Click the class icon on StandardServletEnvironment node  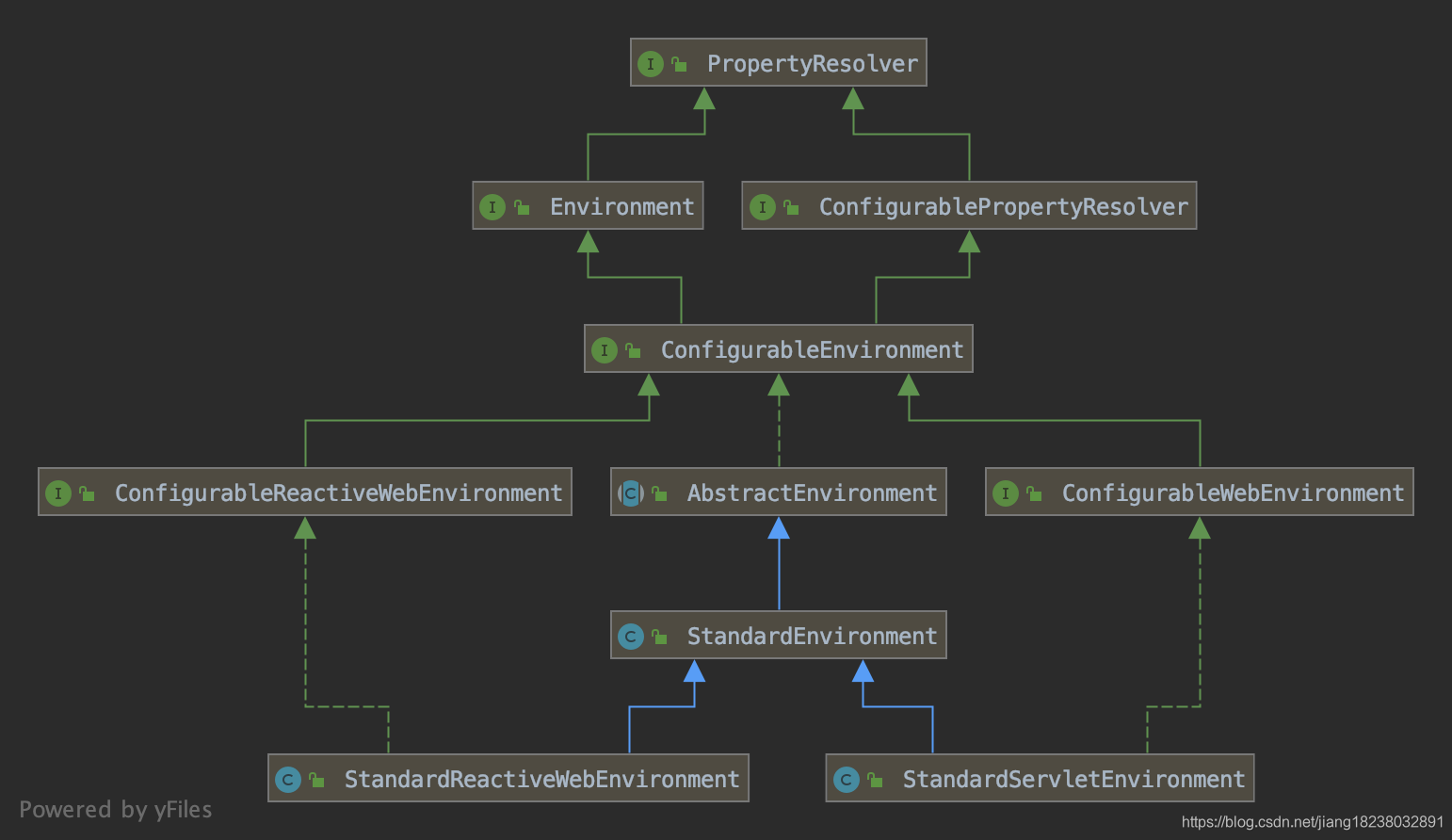click(847, 780)
